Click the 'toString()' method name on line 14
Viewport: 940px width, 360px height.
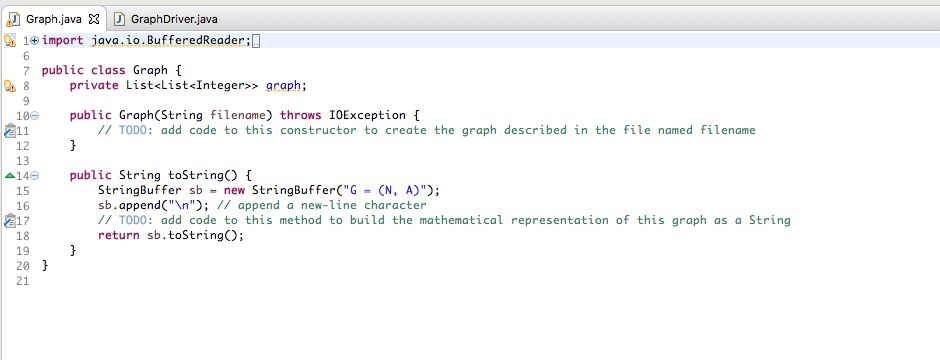(x=203, y=176)
